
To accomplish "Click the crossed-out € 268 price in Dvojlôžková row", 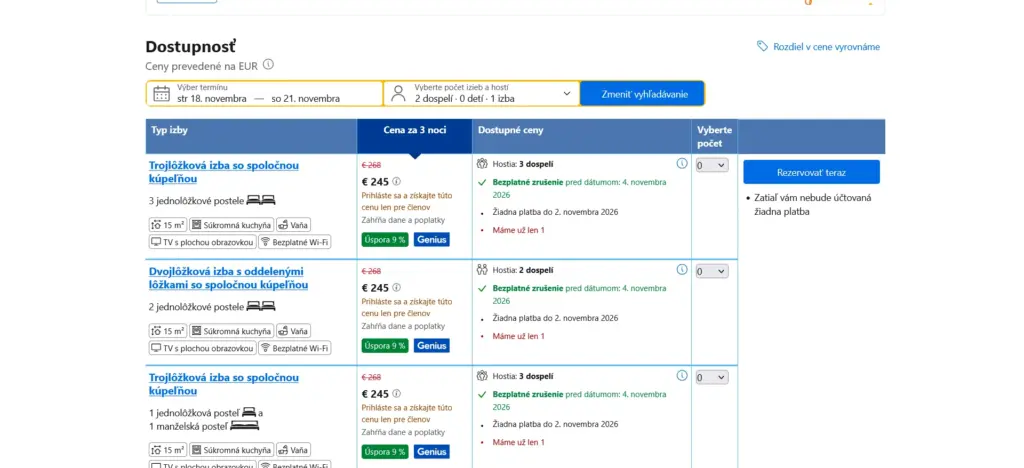I will (x=371, y=271).
